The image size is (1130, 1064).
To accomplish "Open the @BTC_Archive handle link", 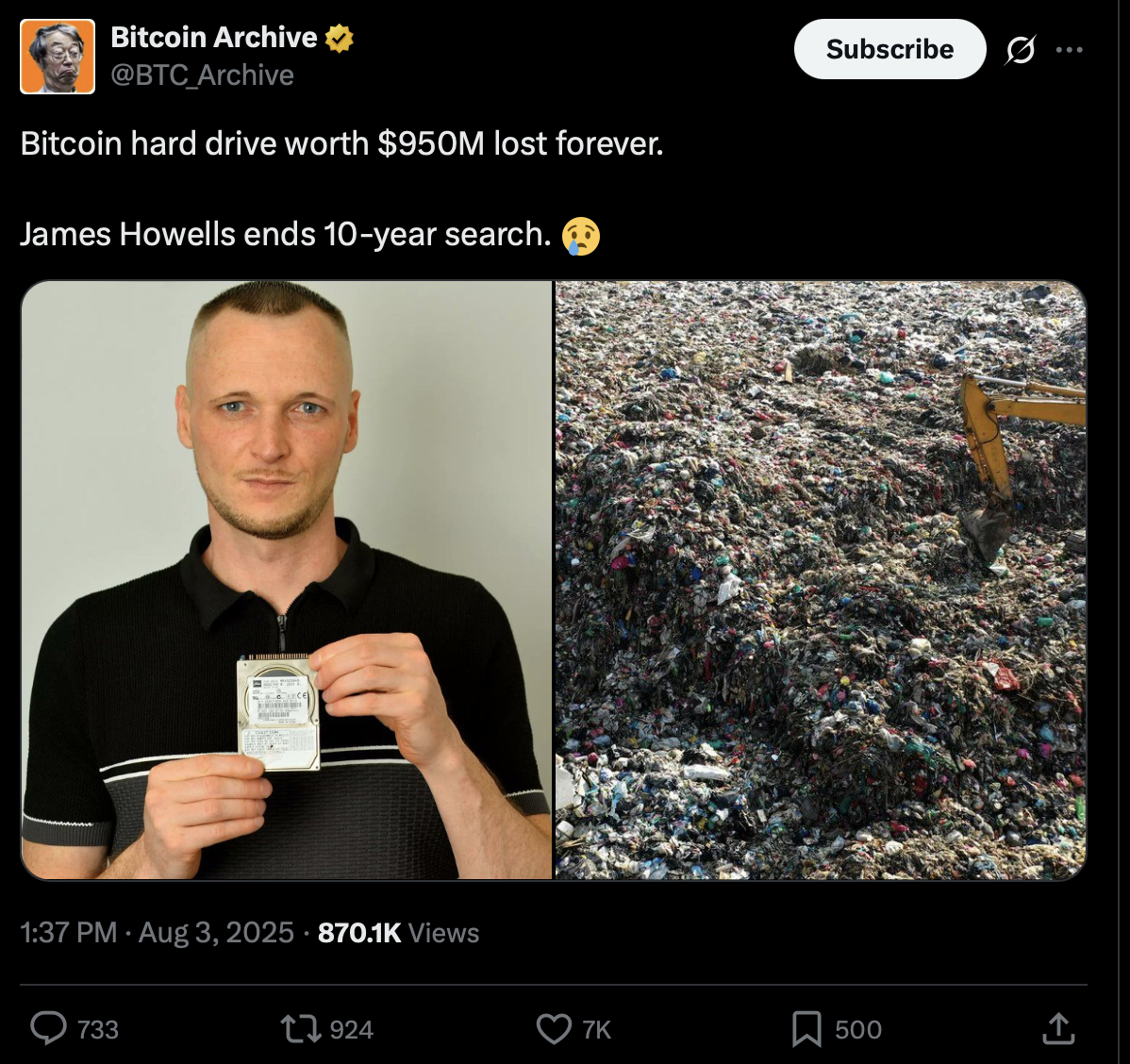I will (203, 75).
